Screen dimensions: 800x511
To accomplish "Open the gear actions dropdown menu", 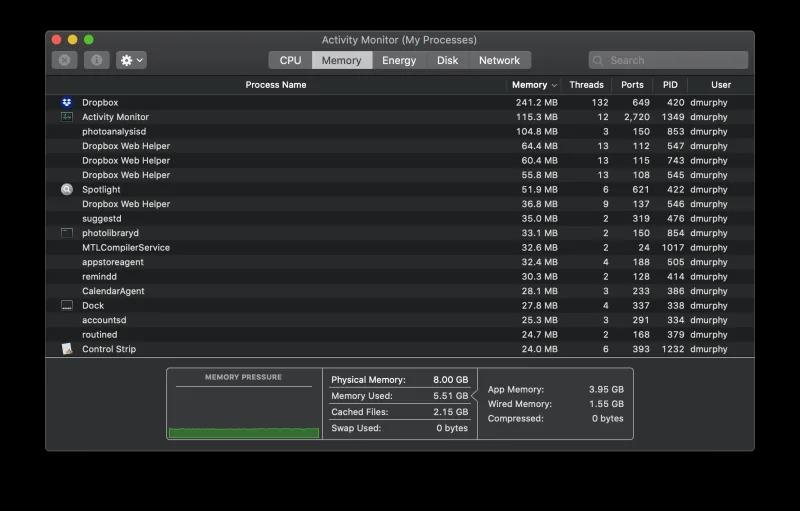I will click(x=131, y=60).
